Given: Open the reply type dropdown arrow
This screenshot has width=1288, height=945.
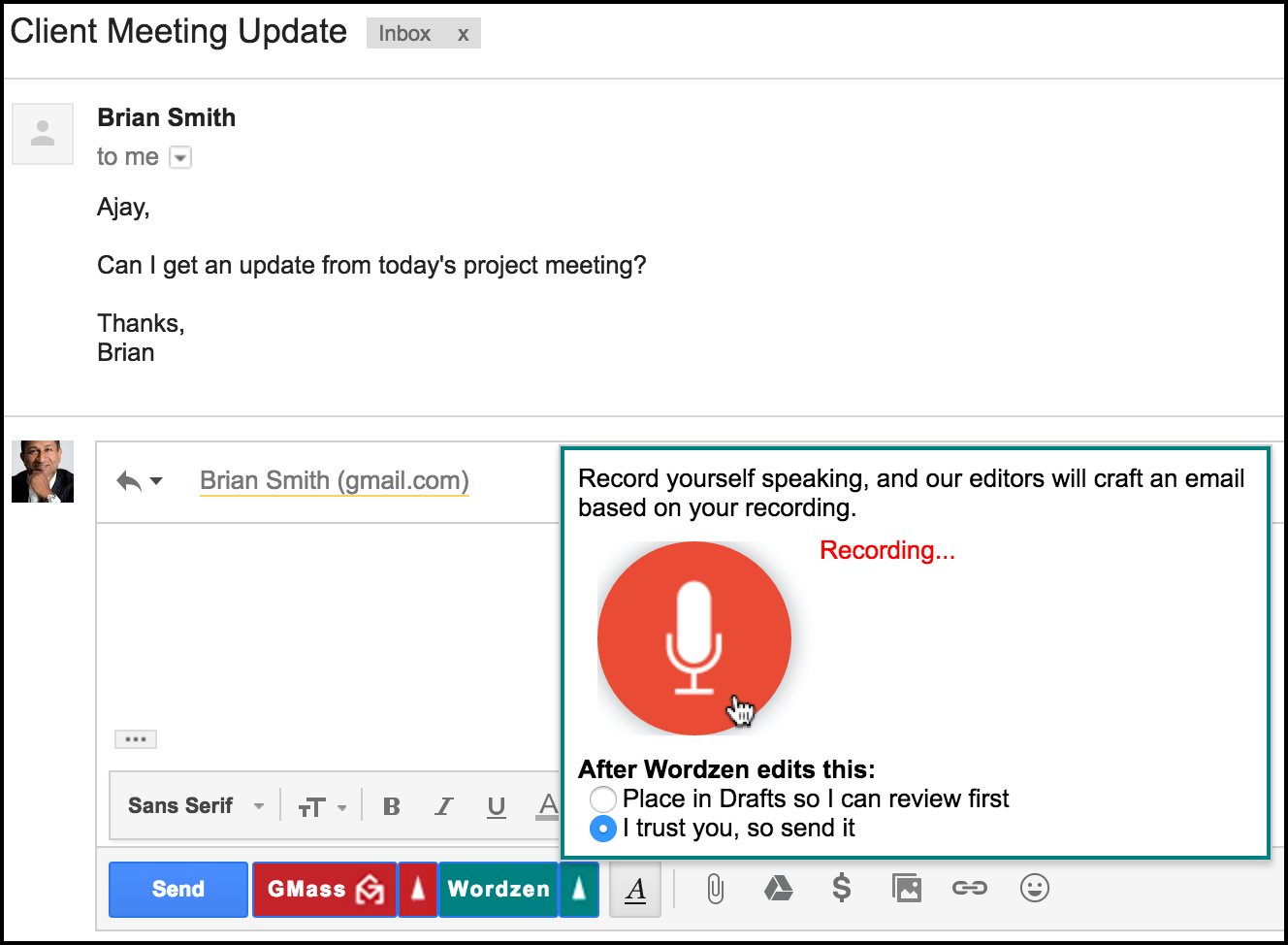Looking at the screenshot, I should [156, 481].
